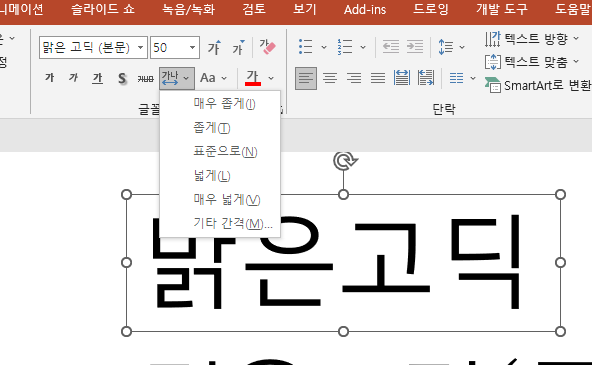This screenshot has height=365, width=592.
Task: Toggle italic formatting
Action: 73,78
